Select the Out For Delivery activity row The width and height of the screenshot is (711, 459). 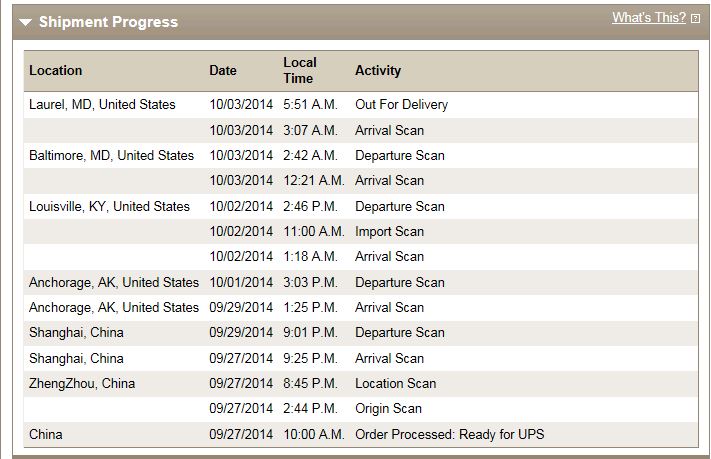[401, 105]
